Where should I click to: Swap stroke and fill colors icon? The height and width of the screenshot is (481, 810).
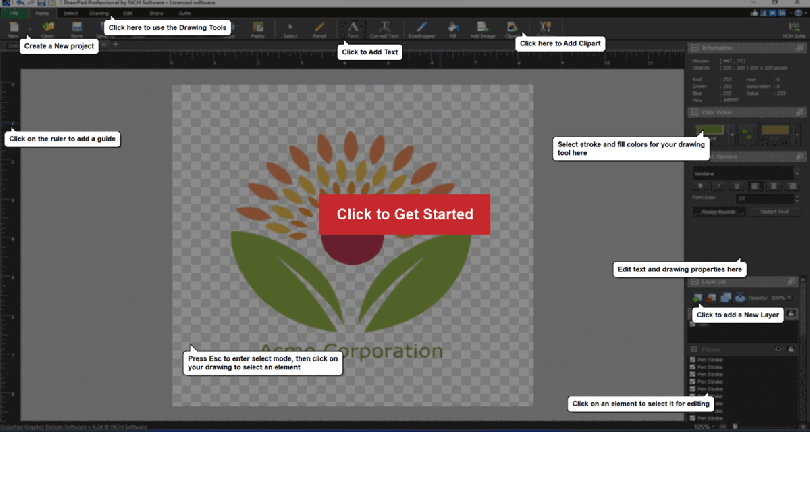[x=746, y=133]
